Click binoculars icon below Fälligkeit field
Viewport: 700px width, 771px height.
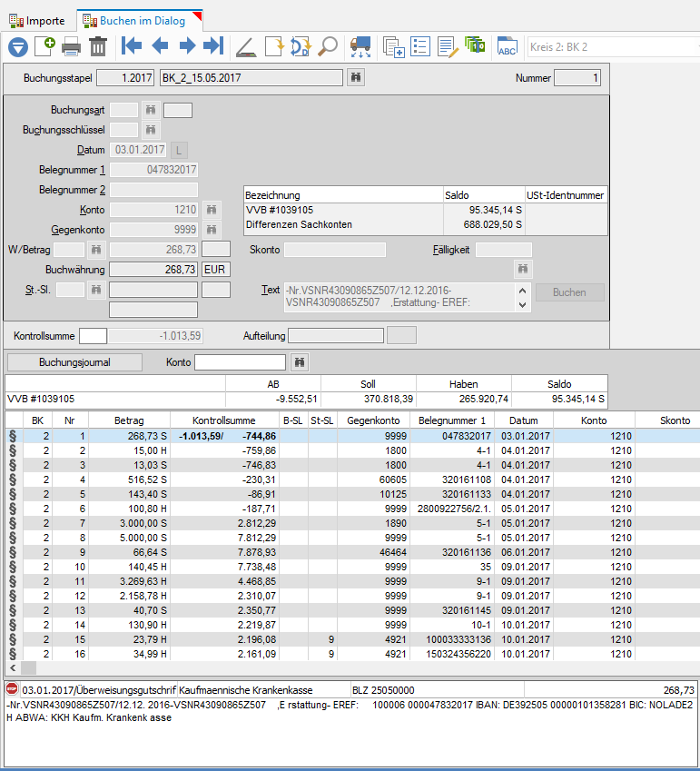click(x=523, y=268)
